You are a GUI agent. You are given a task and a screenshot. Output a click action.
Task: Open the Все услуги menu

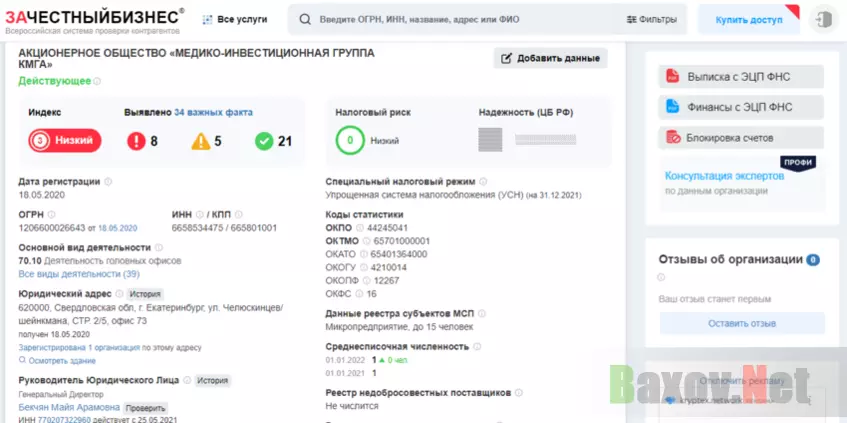(235, 19)
